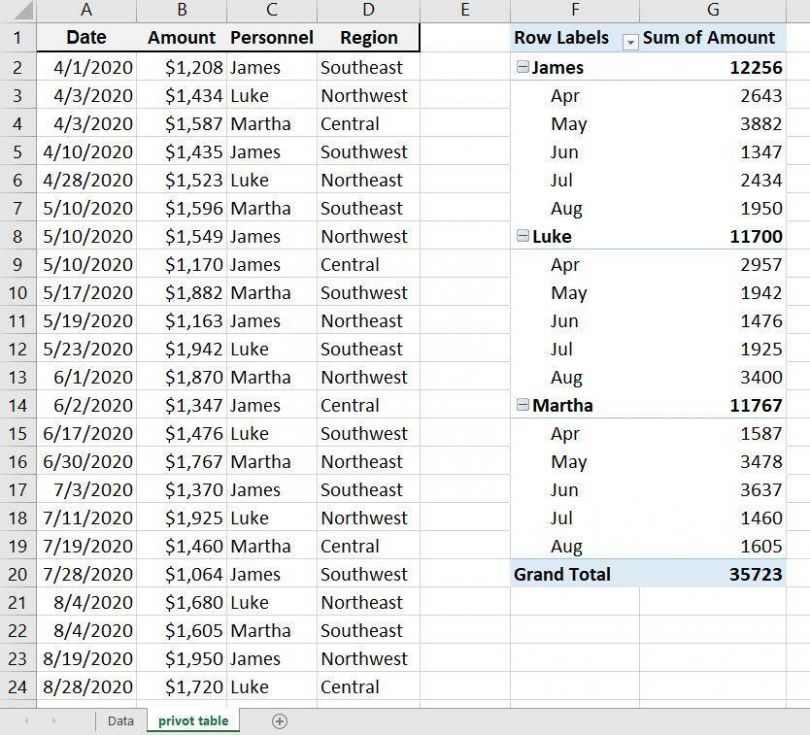
Task: Collapse the Martha pivot group
Action: [x=521, y=405]
